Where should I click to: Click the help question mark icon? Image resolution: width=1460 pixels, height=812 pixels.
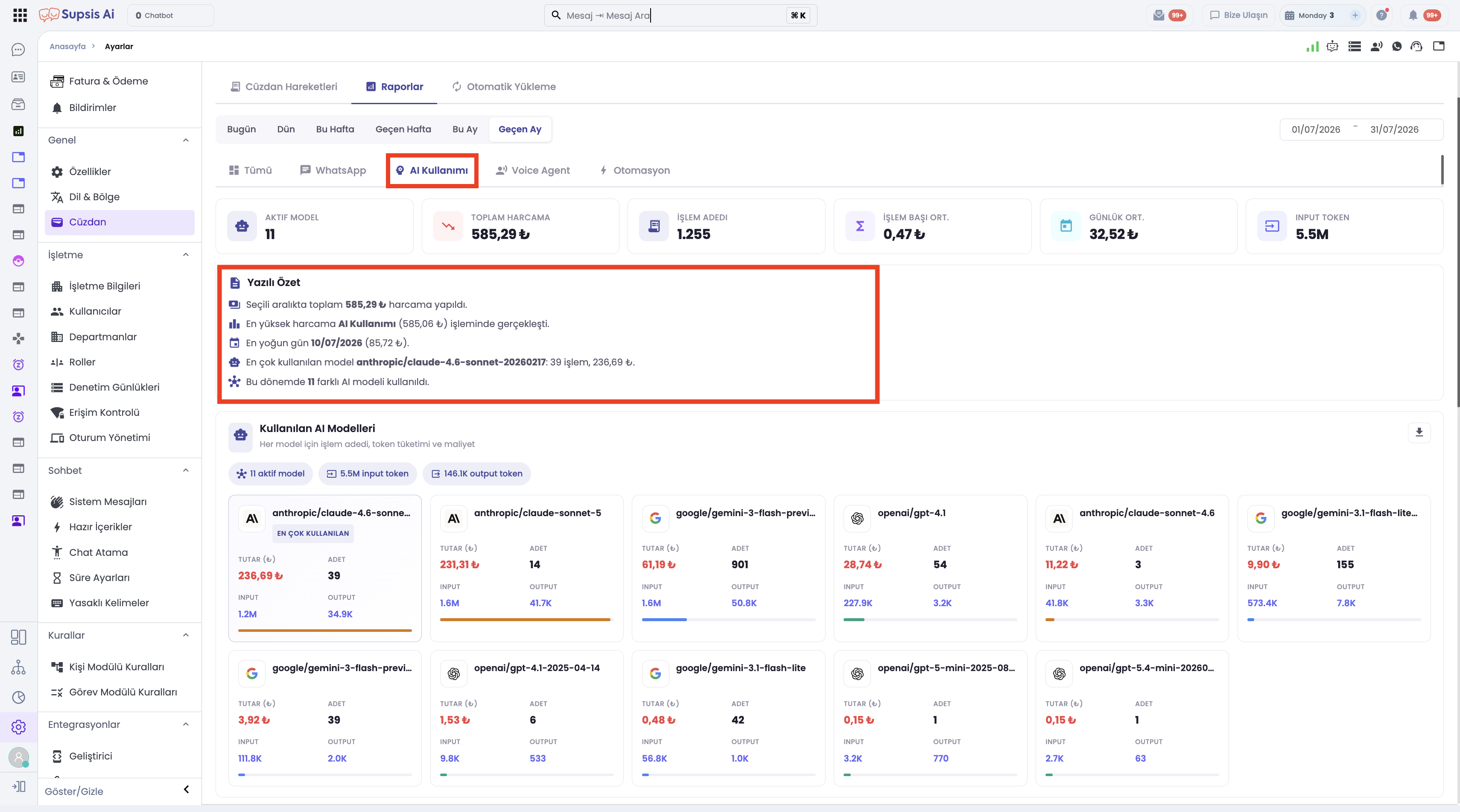click(1382, 15)
